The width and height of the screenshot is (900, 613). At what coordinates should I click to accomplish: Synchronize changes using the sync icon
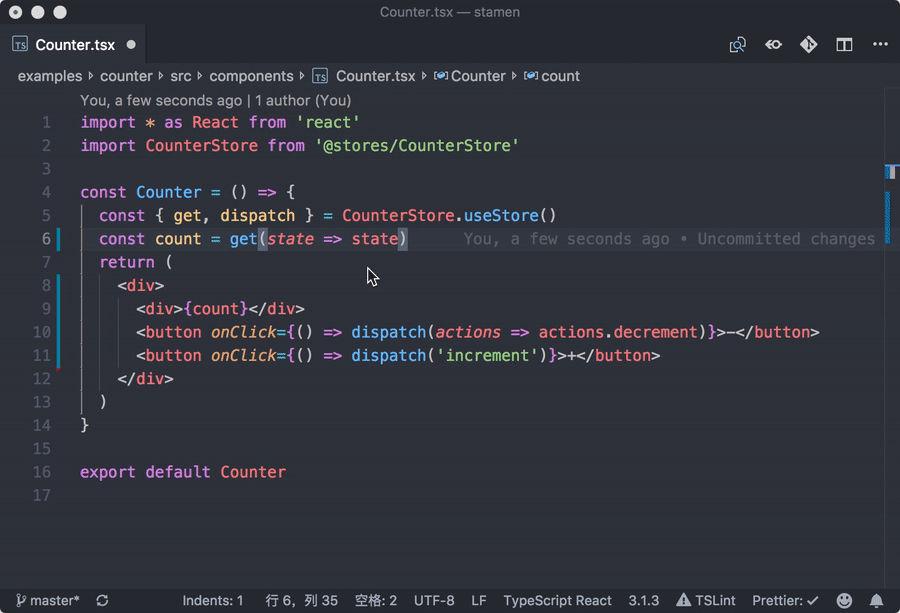coord(102,600)
